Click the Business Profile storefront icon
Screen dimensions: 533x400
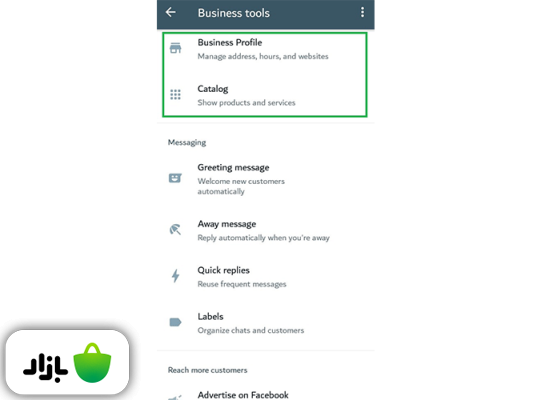[175, 48]
